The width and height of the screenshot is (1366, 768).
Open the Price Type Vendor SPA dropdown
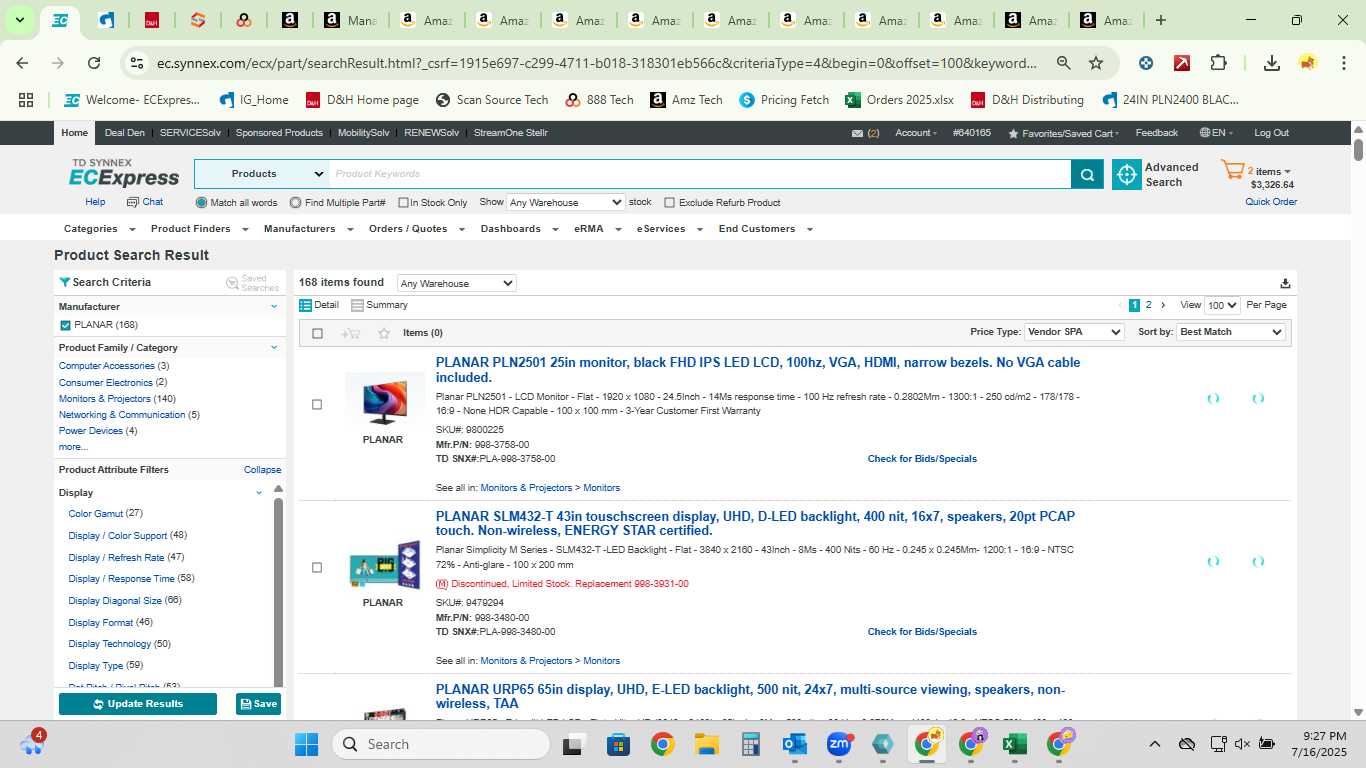coord(1074,332)
